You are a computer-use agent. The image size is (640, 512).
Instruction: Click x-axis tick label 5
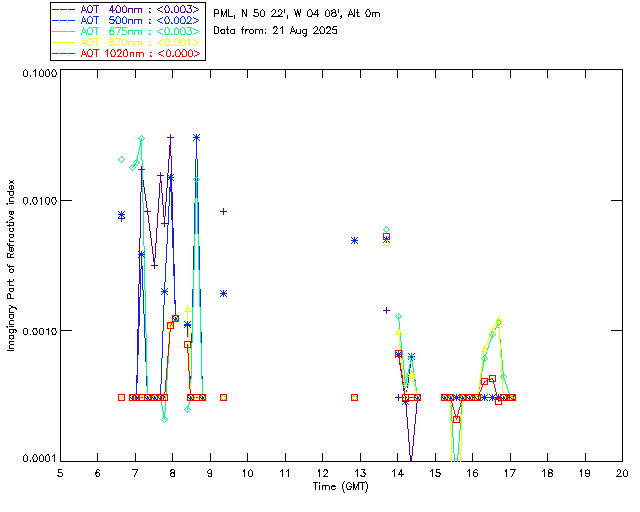coord(60,473)
